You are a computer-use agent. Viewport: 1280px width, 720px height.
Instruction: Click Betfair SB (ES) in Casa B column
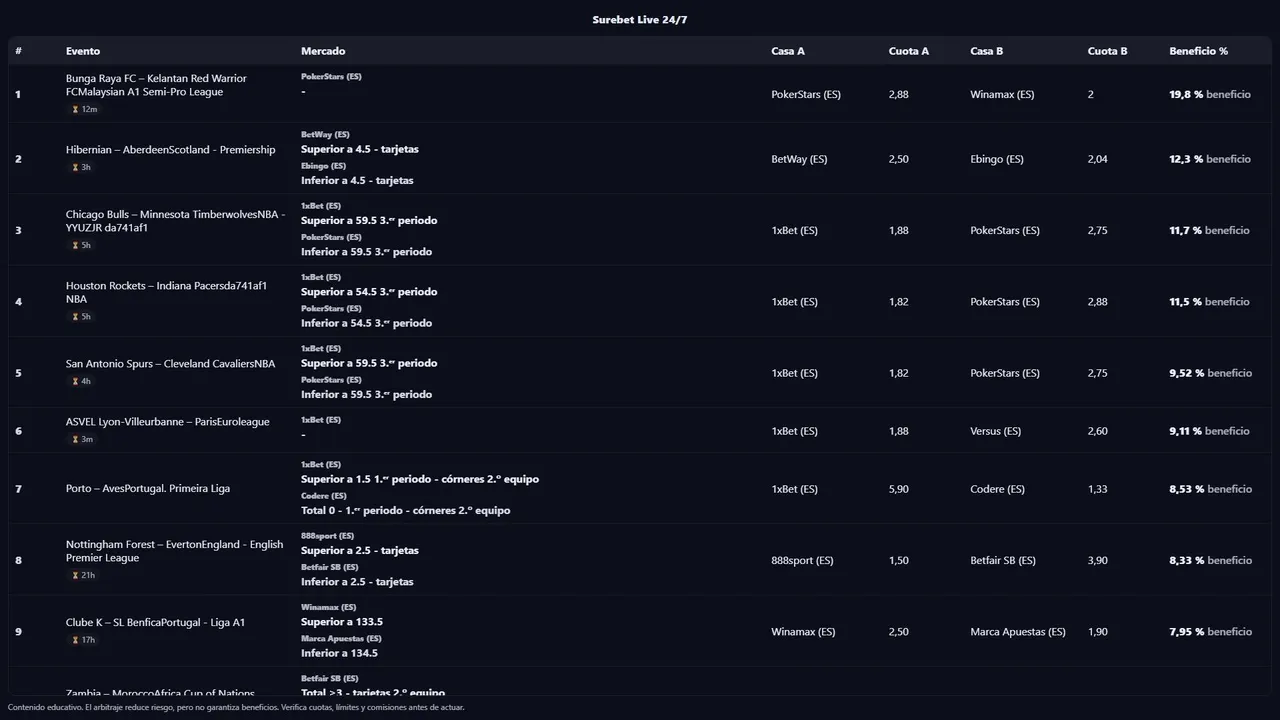point(1002,561)
